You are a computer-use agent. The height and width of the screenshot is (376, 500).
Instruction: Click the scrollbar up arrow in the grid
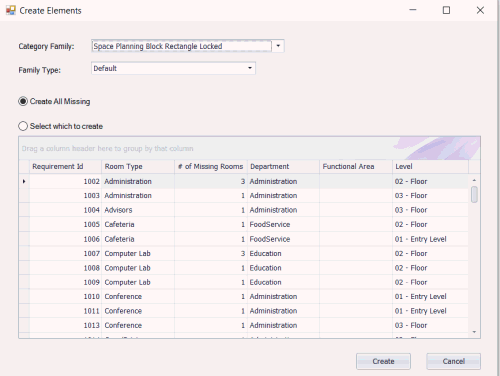tap(474, 180)
